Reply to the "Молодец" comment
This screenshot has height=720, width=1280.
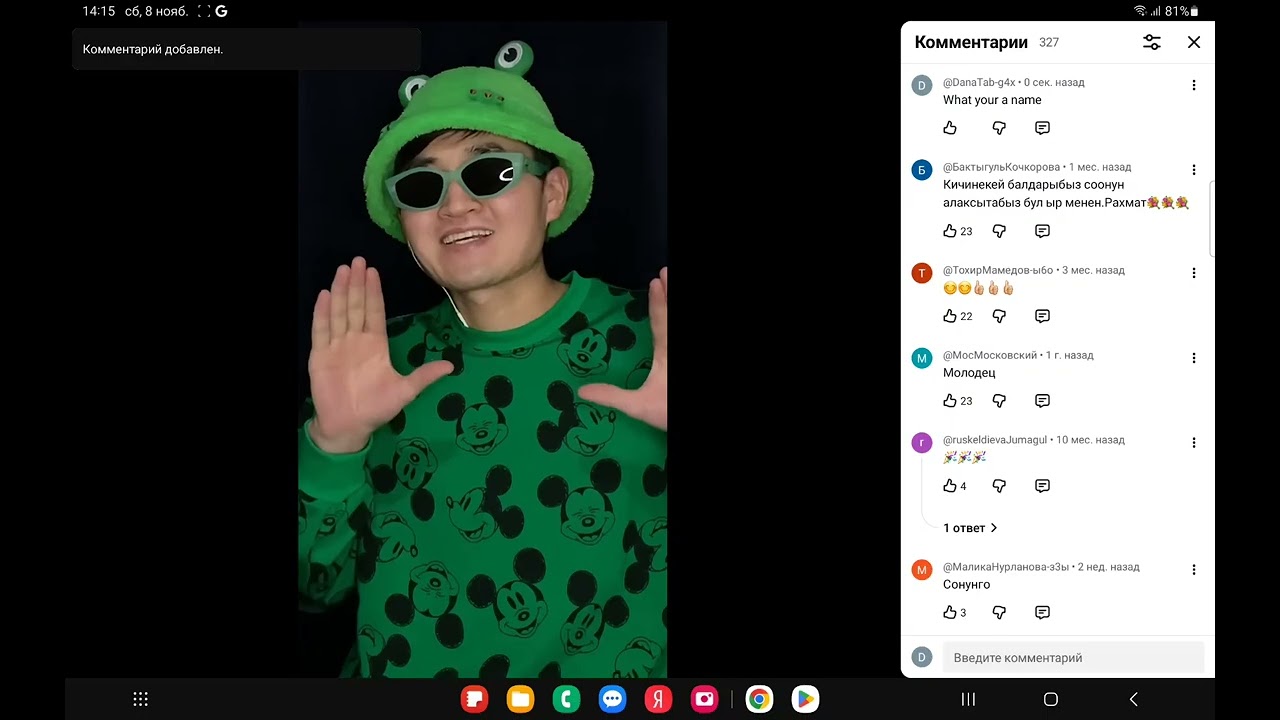pyautogui.click(x=1042, y=401)
